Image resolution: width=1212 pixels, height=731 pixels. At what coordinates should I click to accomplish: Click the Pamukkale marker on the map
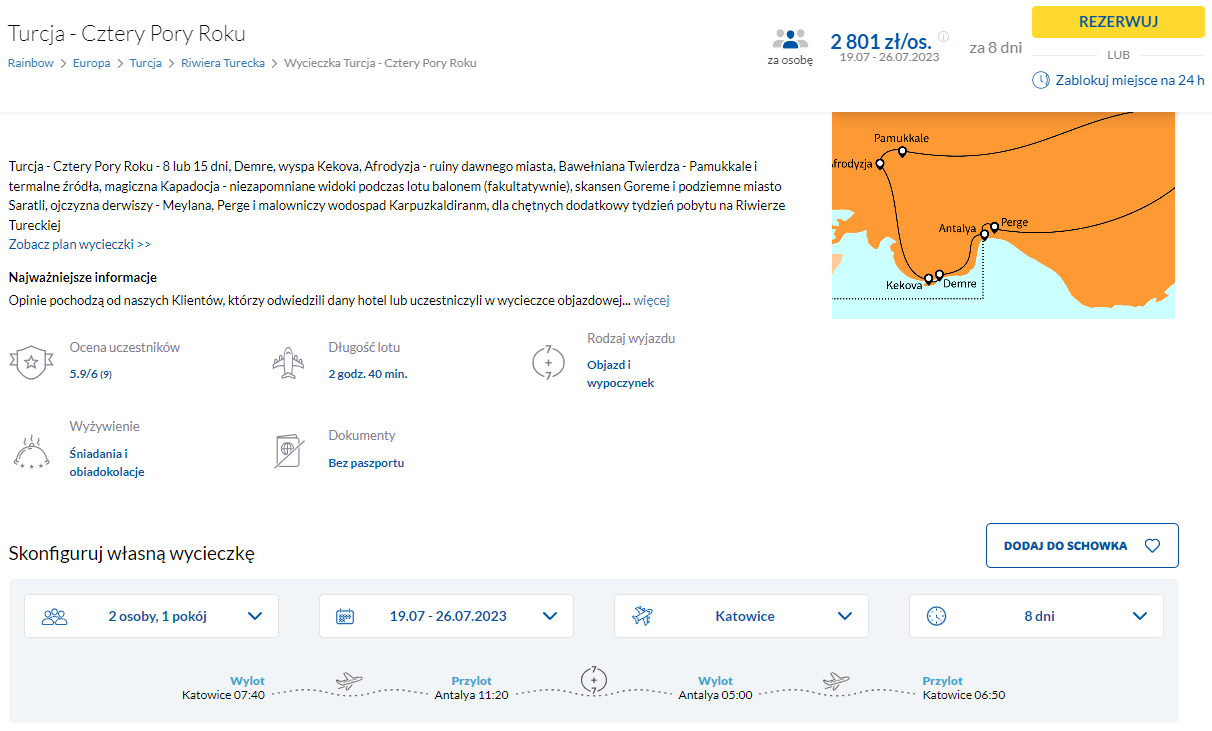902,152
